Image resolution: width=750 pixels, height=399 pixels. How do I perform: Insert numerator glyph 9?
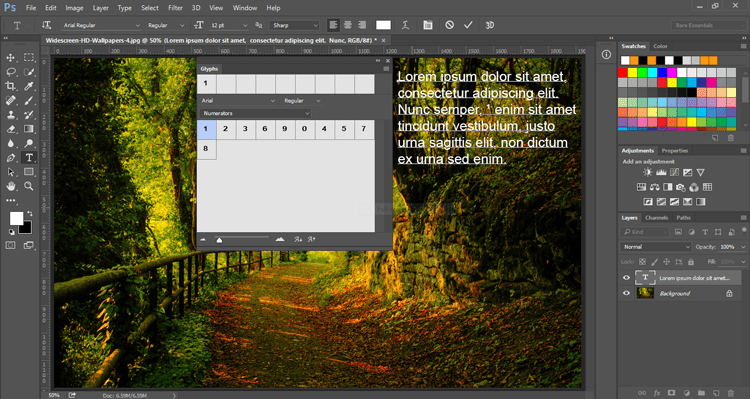click(x=285, y=129)
